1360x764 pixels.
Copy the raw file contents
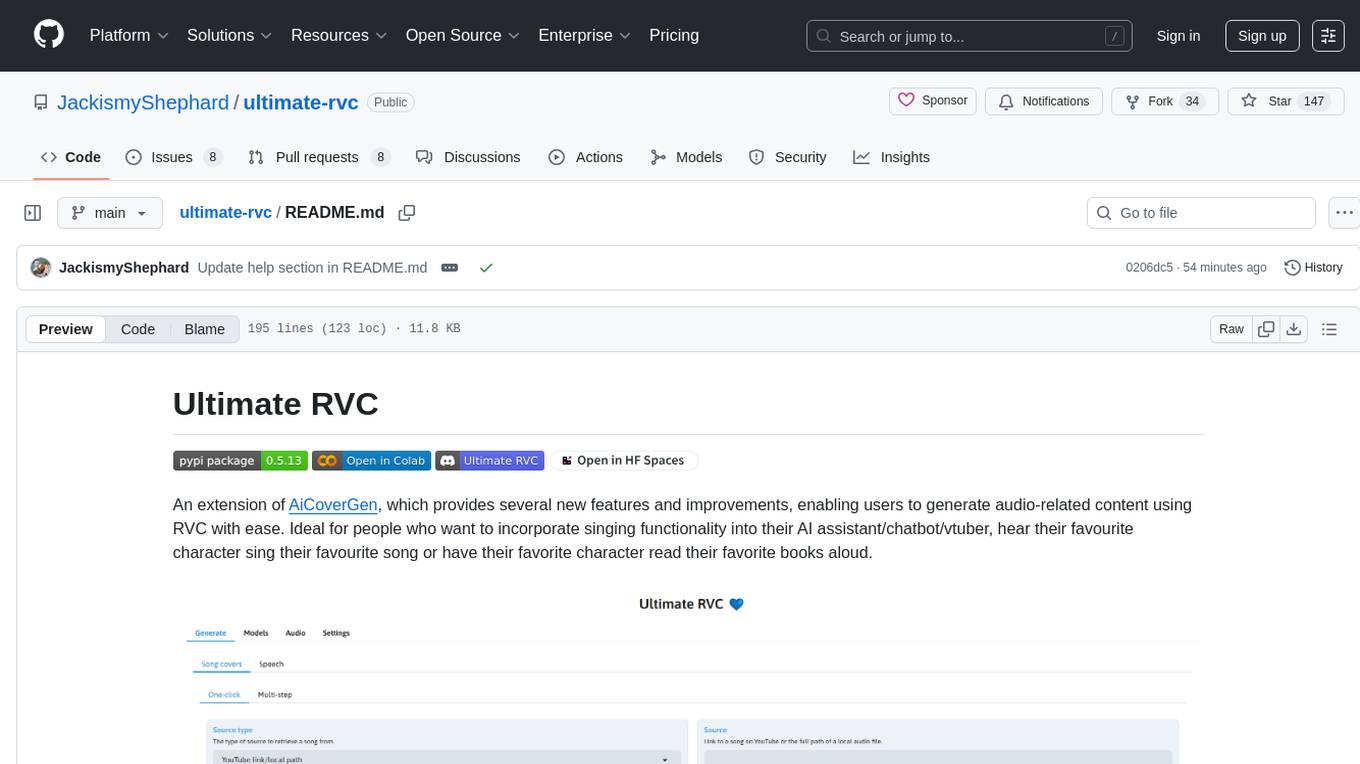(x=1266, y=329)
